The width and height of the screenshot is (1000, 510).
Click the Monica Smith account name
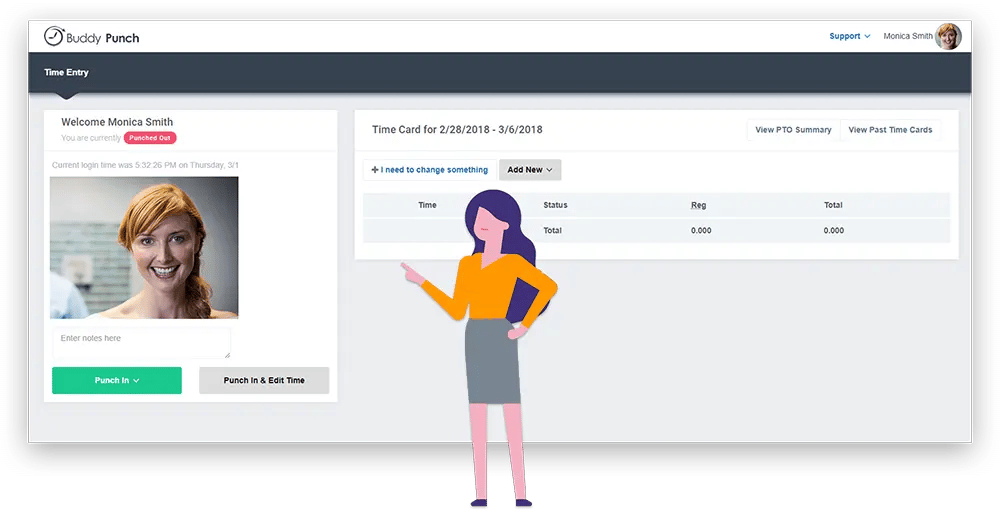pyautogui.click(x=908, y=36)
